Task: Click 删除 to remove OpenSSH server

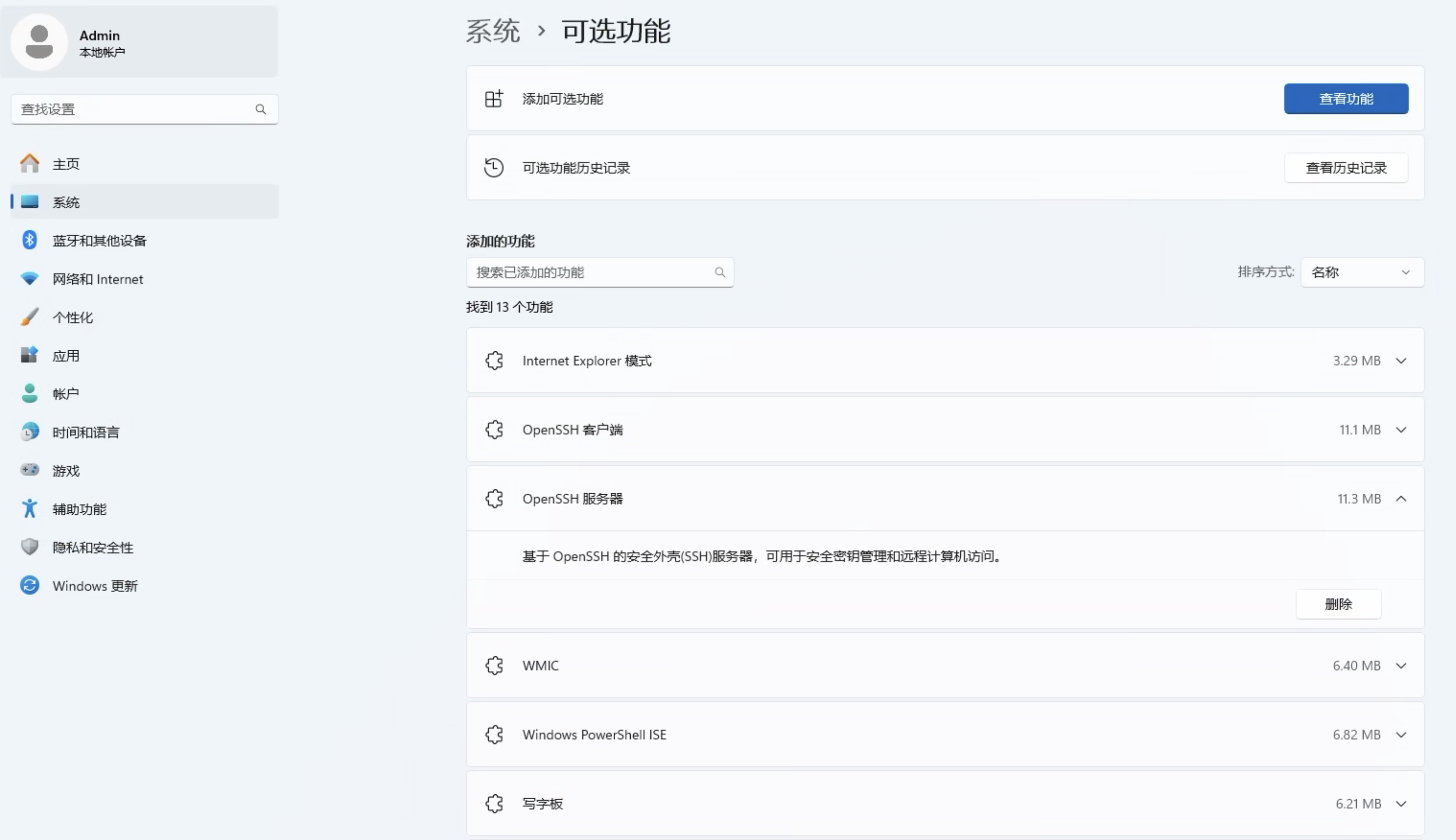Action: pyautogui.click(x=1338, y=604)
